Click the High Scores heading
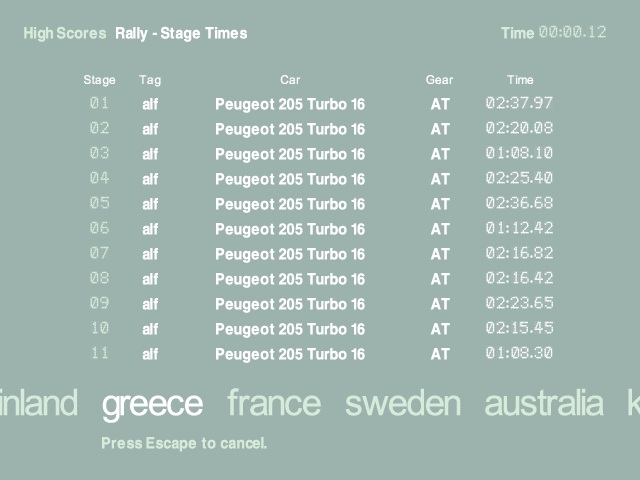This screenshot has height=480, width=640. pos(64,34)
